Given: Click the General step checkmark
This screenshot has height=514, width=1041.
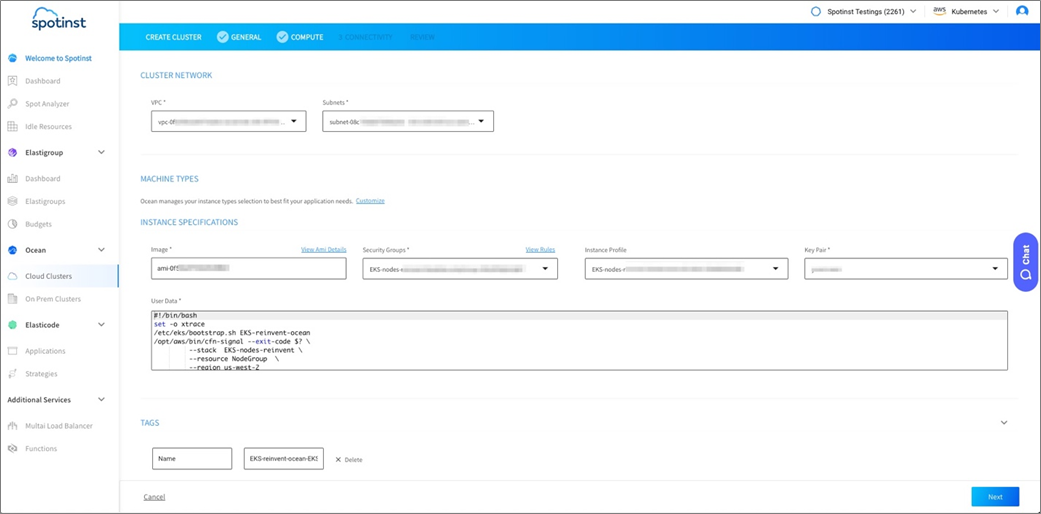Looking at the screenshot, I should click(223, 37).
